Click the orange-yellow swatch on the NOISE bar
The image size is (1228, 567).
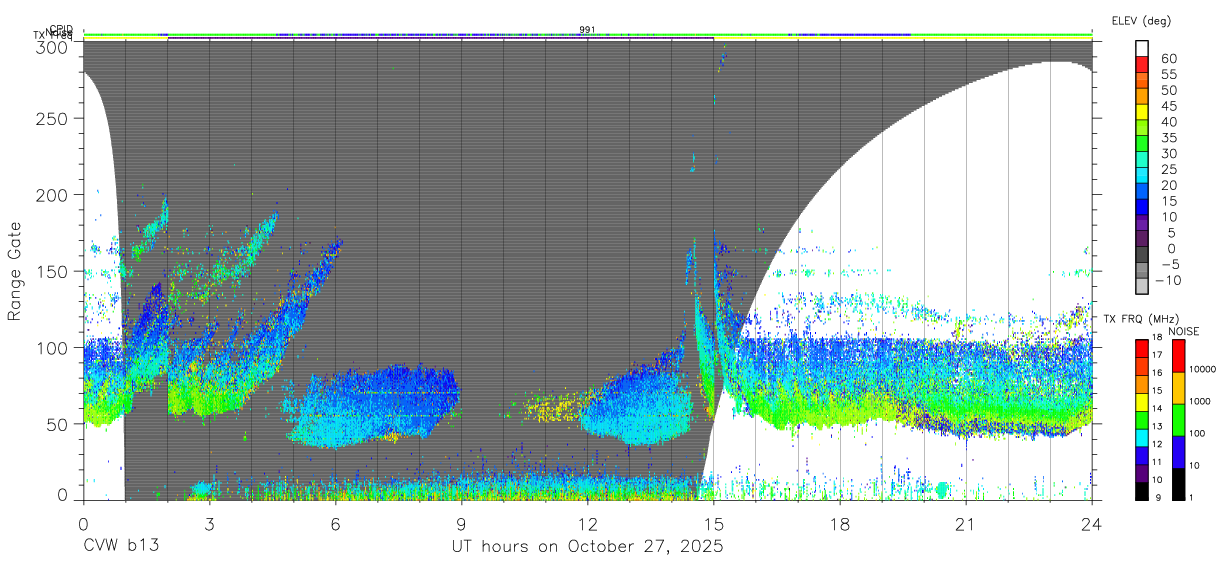pos(1178,387)
